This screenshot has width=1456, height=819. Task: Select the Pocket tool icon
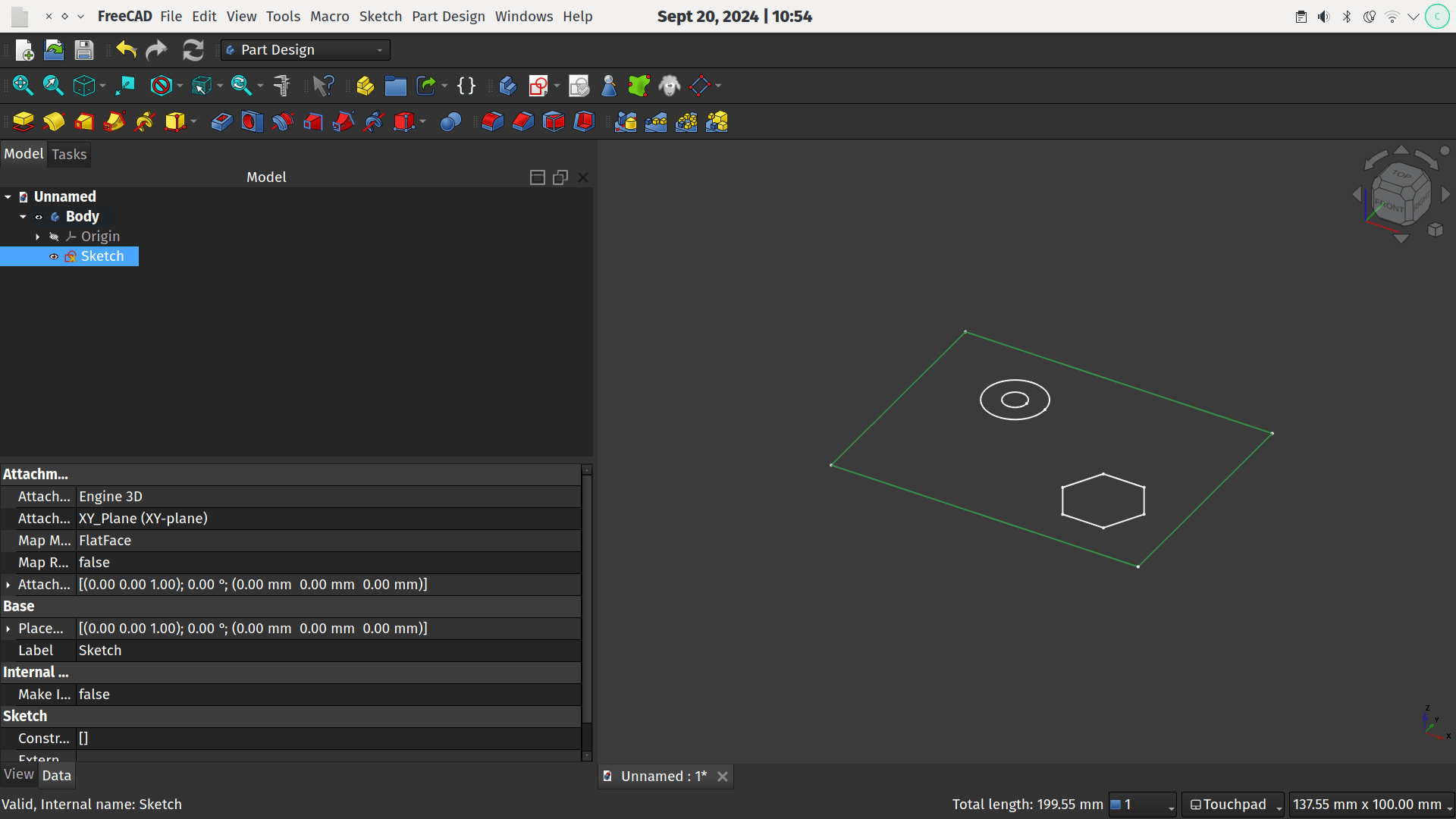coord(221,122)
